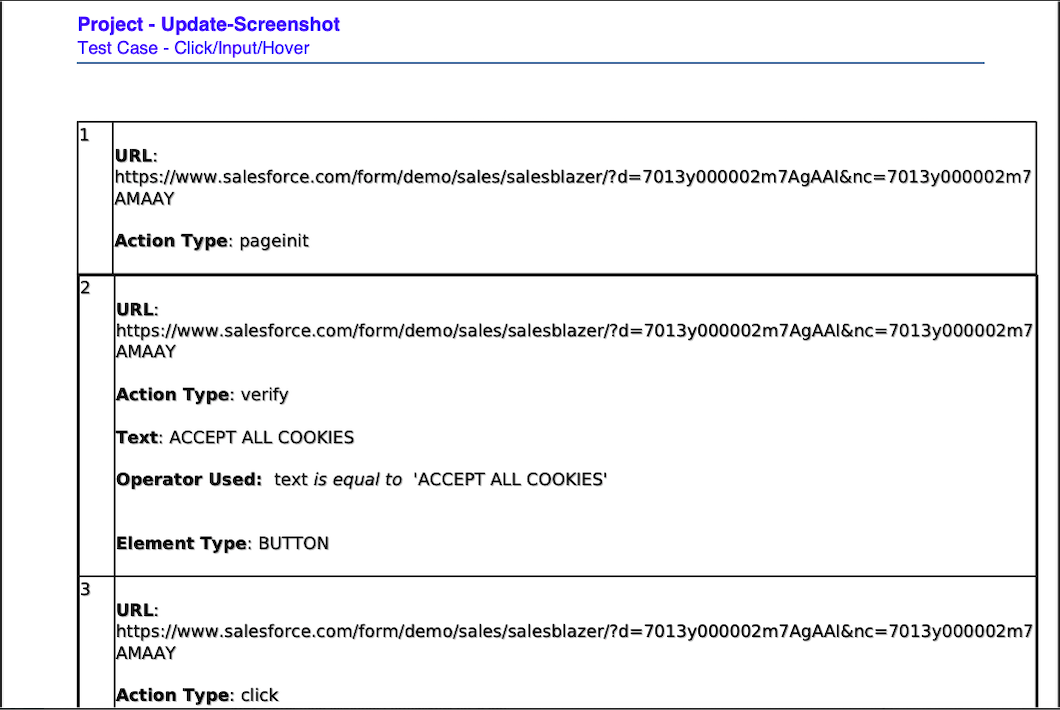The image size is (1060, 710).
Task: Click the Text: ACCEPT ALL COOKIES line
Action: coord(235,437)
